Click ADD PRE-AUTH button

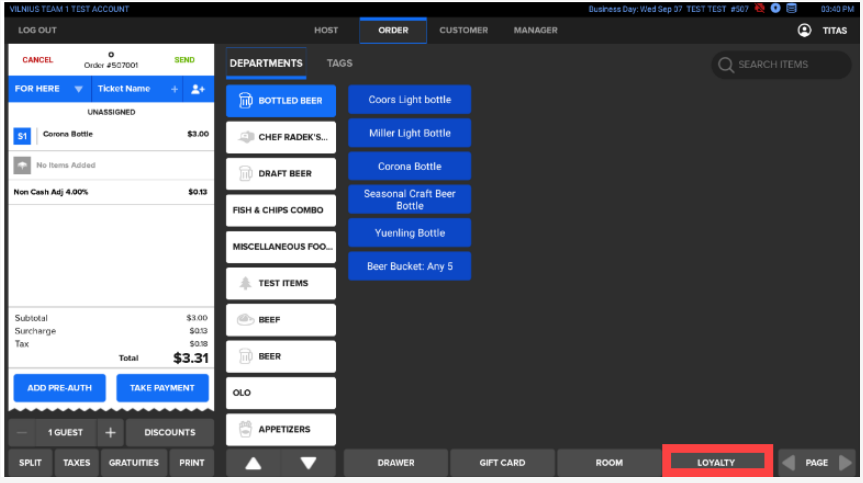point(59,388)
